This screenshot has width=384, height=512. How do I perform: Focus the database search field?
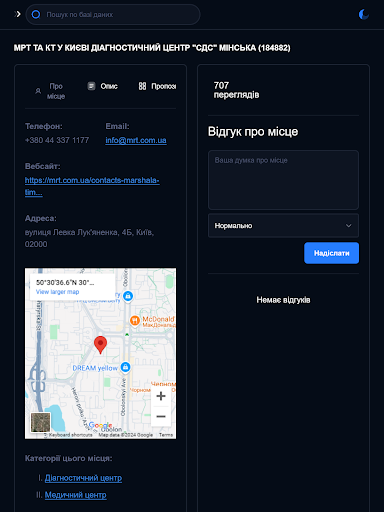coord(113,14)
